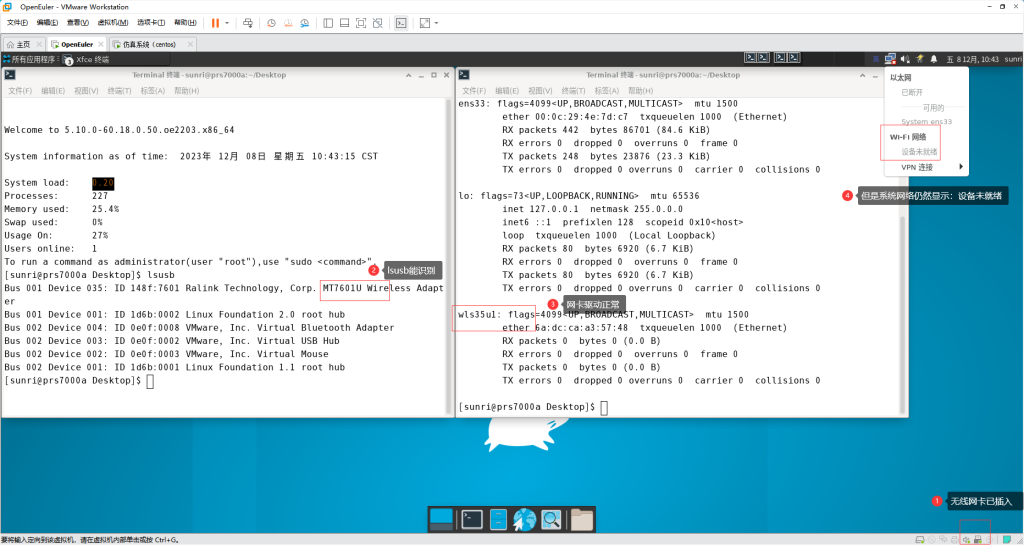
Task: Open the snapshot manager icon
Action: (x=307, y=22)
